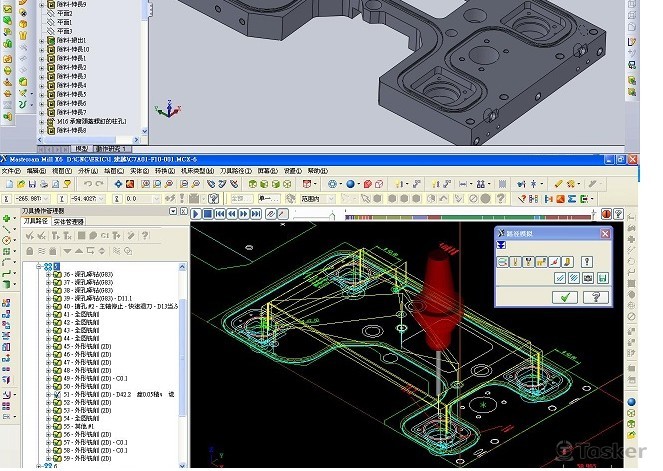This screenshot has width=663, height=471.
Task: Click the select all operations checkmark icon
Action: click(30, 236)
